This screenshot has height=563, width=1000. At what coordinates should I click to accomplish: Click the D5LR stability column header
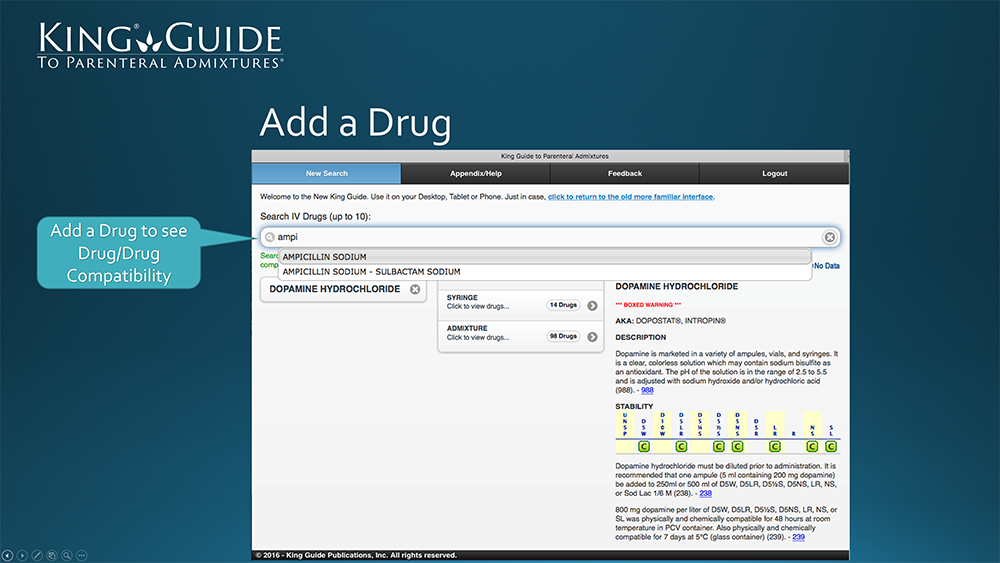pos(681,424)
